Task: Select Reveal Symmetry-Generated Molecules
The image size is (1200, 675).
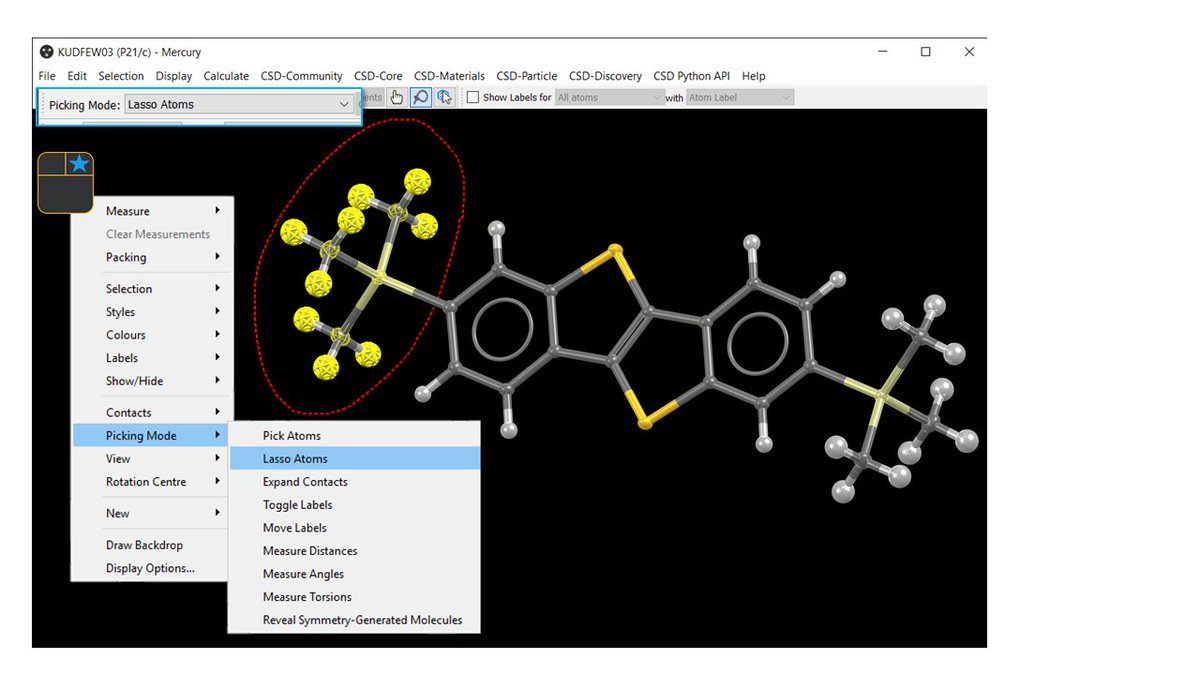Action: click(x=355, y=620)
